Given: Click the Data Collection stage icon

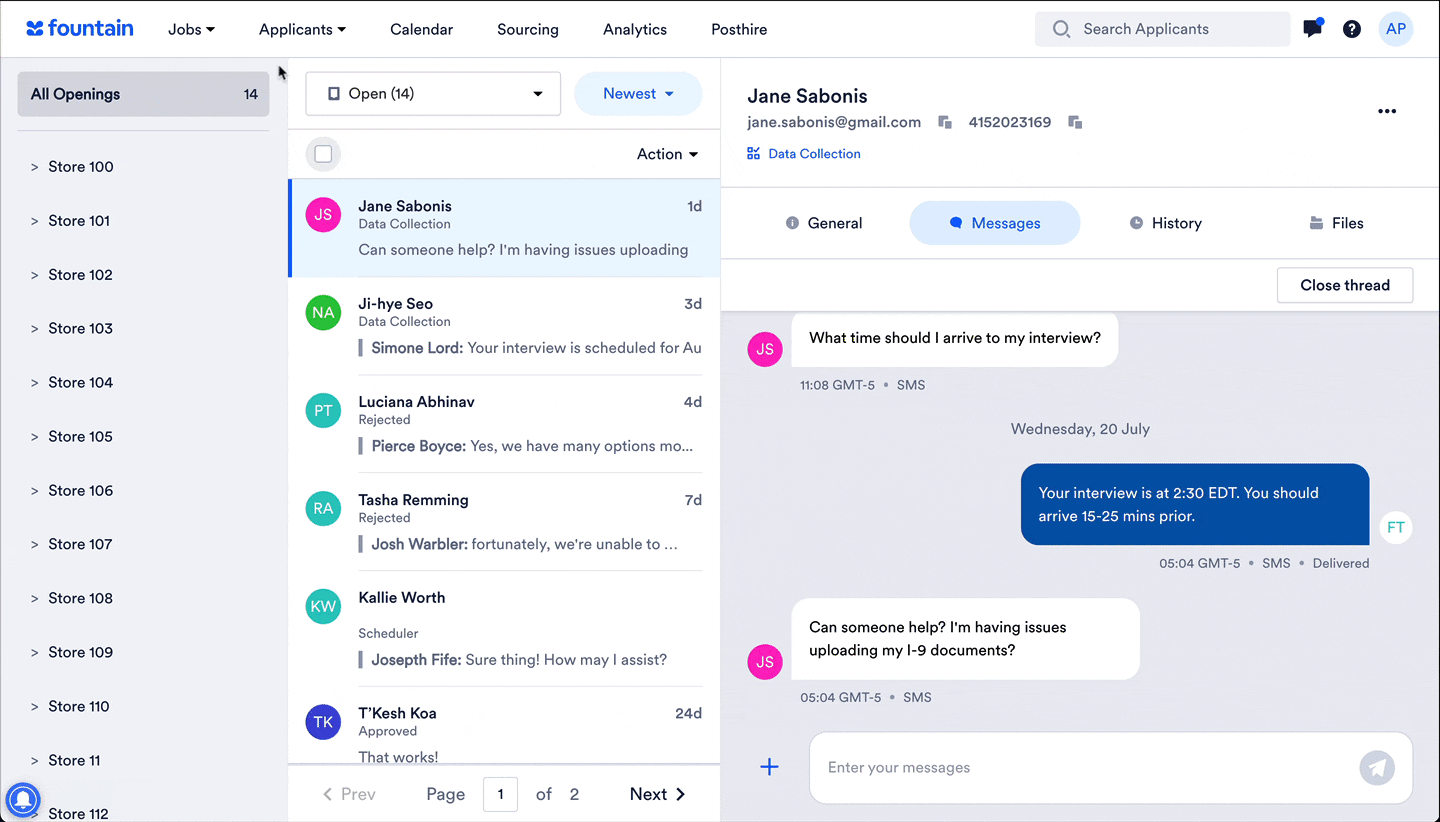Looking at the screenshot, I should (x=752, y=153).
